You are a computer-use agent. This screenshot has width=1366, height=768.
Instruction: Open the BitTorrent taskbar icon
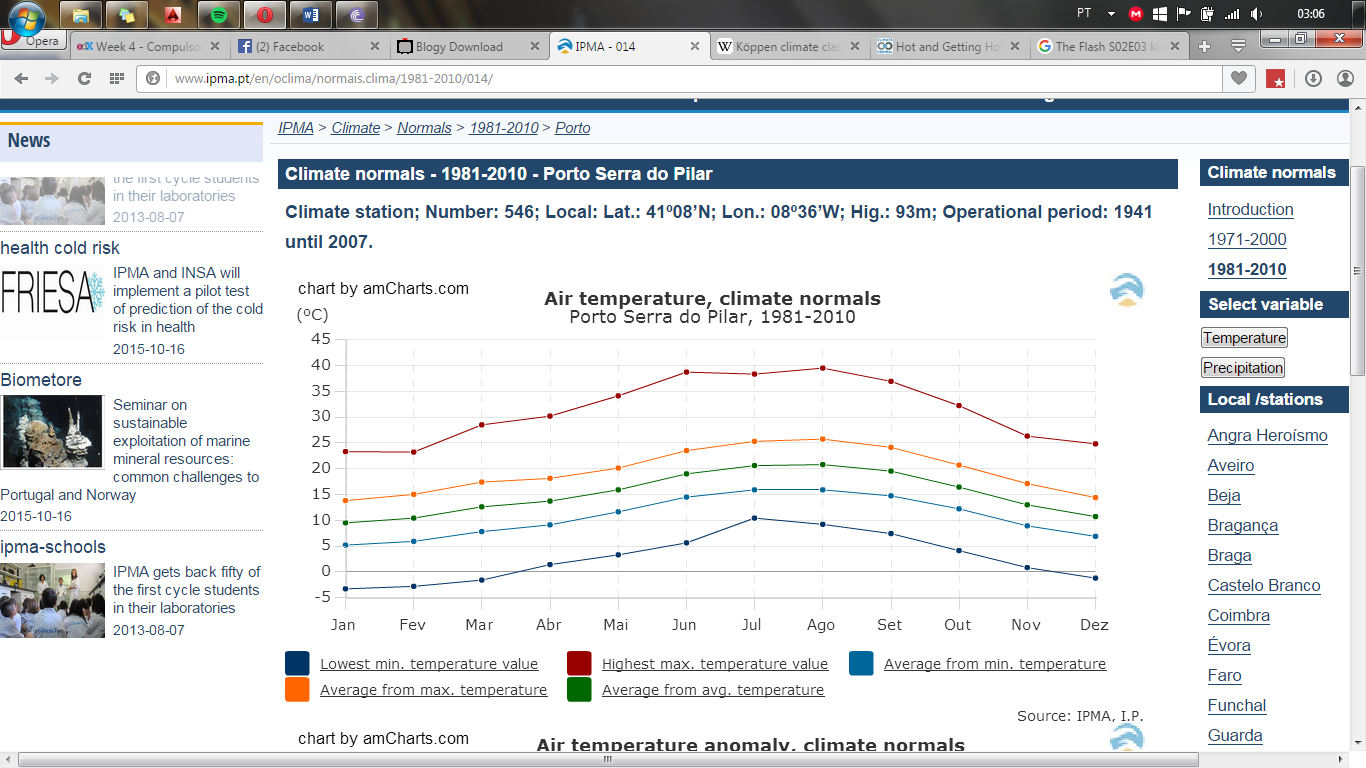click(357, 15)
